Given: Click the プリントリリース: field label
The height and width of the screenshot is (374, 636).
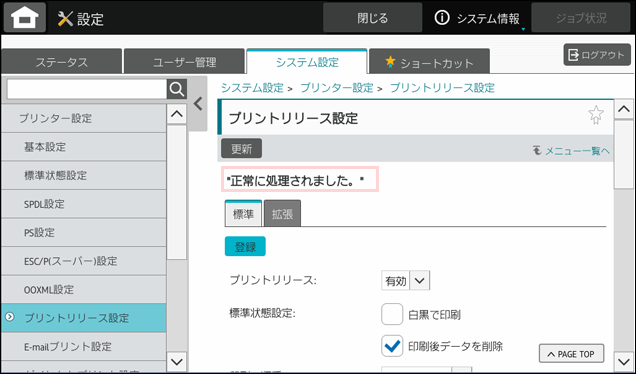Looking at the screenshot, I should pos(273,280).
